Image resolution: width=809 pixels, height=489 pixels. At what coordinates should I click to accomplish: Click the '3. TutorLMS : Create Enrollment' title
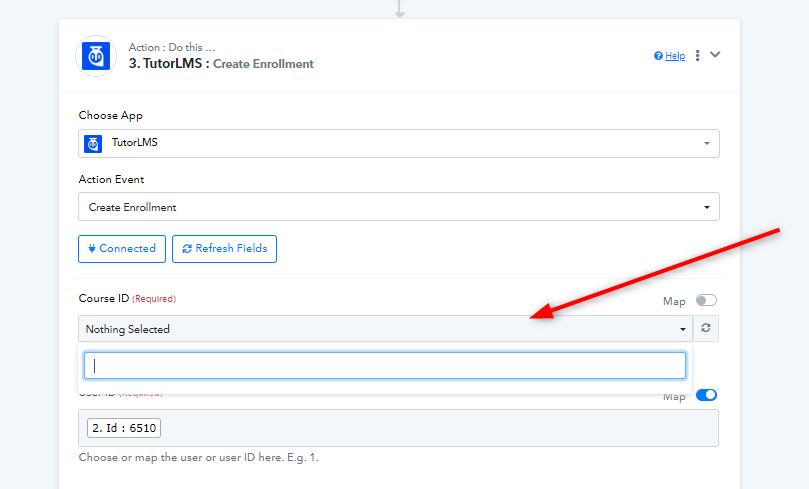(x=221, y=63)
